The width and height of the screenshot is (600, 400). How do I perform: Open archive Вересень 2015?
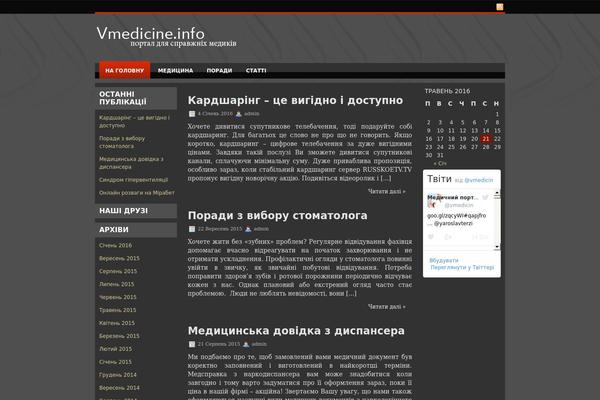pyautogui.click(x=119, y=258)
